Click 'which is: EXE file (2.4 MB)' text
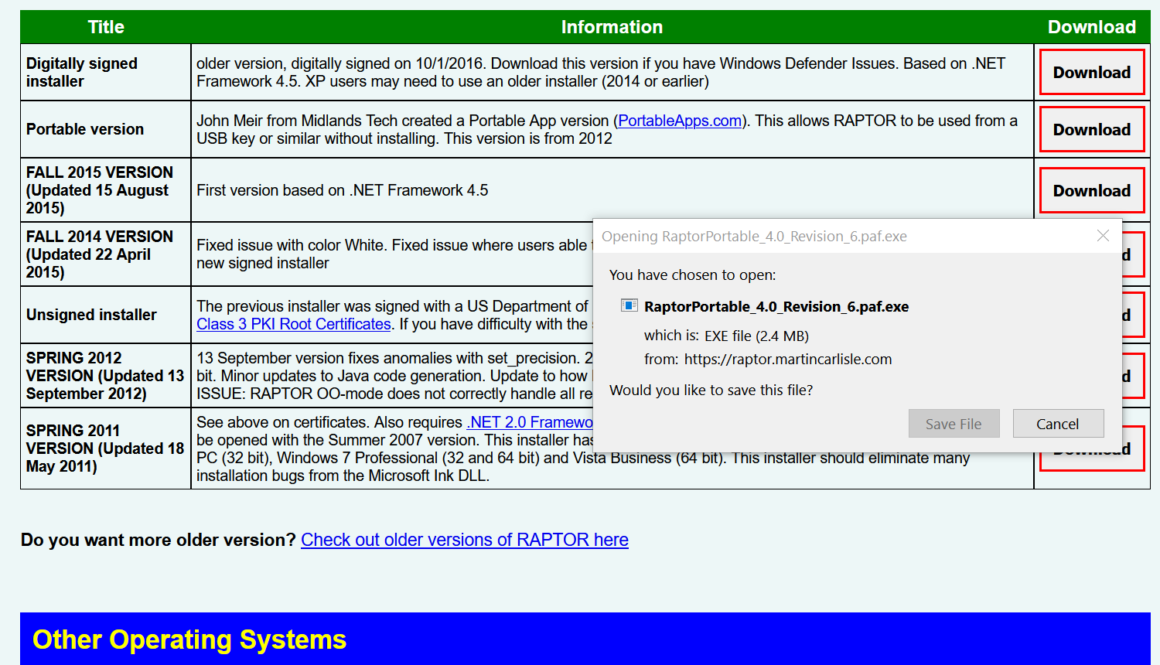The image size is (1160, 665). 726,336
